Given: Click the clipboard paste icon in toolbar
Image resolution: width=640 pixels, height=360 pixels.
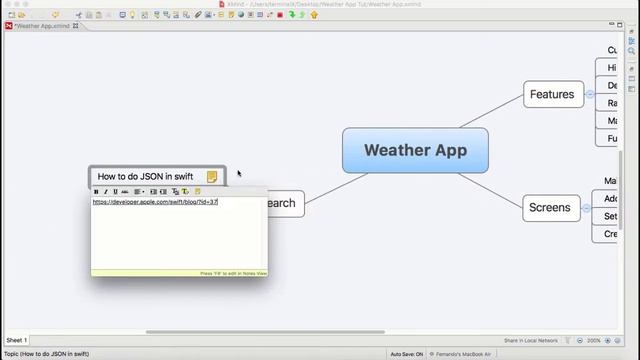Looking at the screenshot, I should click(x=99, y=15).
